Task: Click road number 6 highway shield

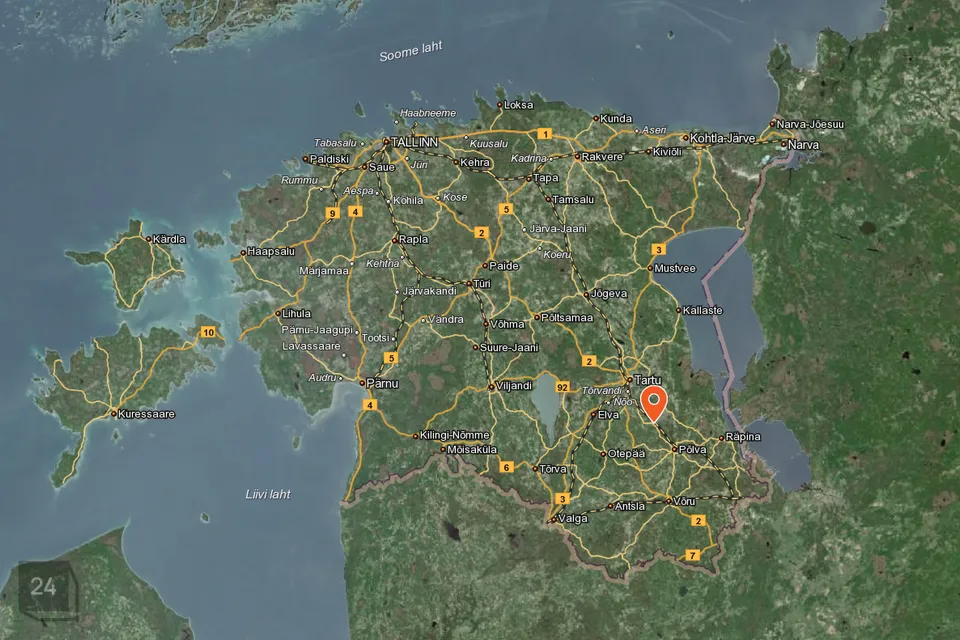Action: point(506,467)
